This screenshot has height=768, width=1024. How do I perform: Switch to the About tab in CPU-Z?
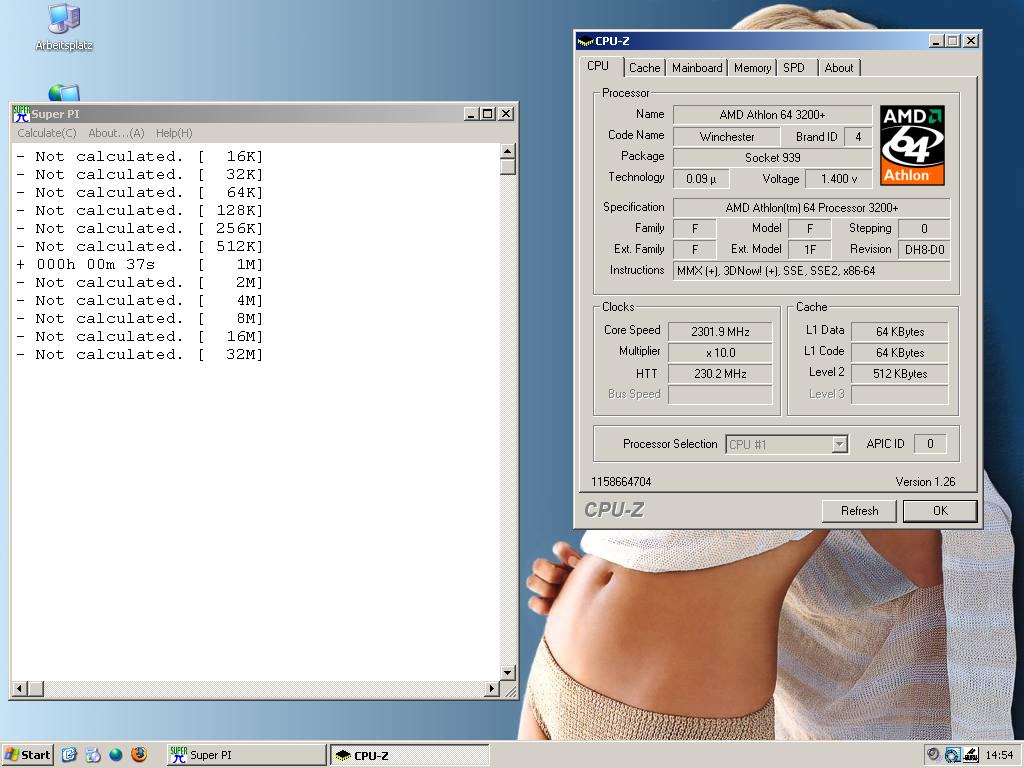point(839,68)
